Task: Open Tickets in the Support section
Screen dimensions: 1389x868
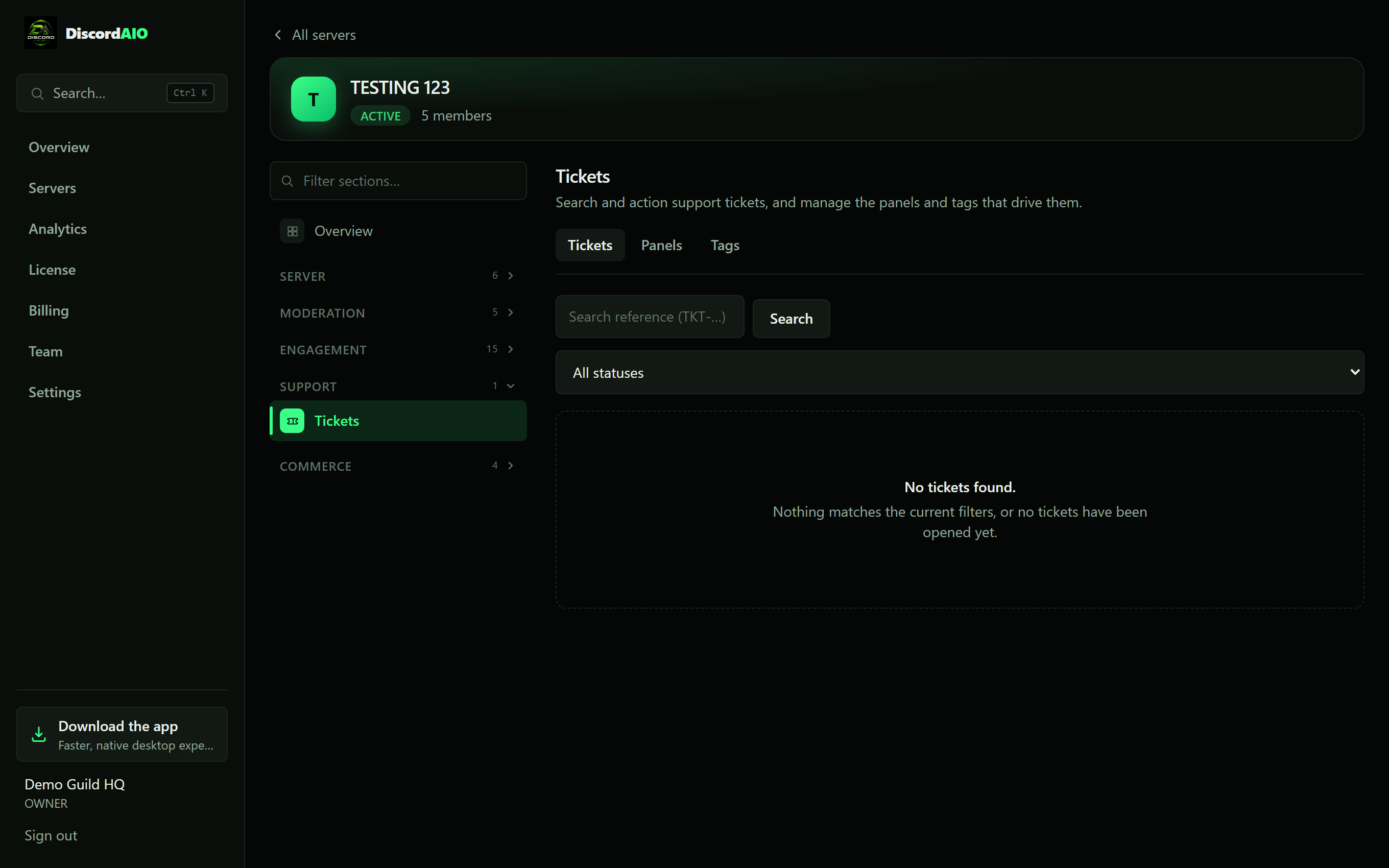Action: pos(398,421)
